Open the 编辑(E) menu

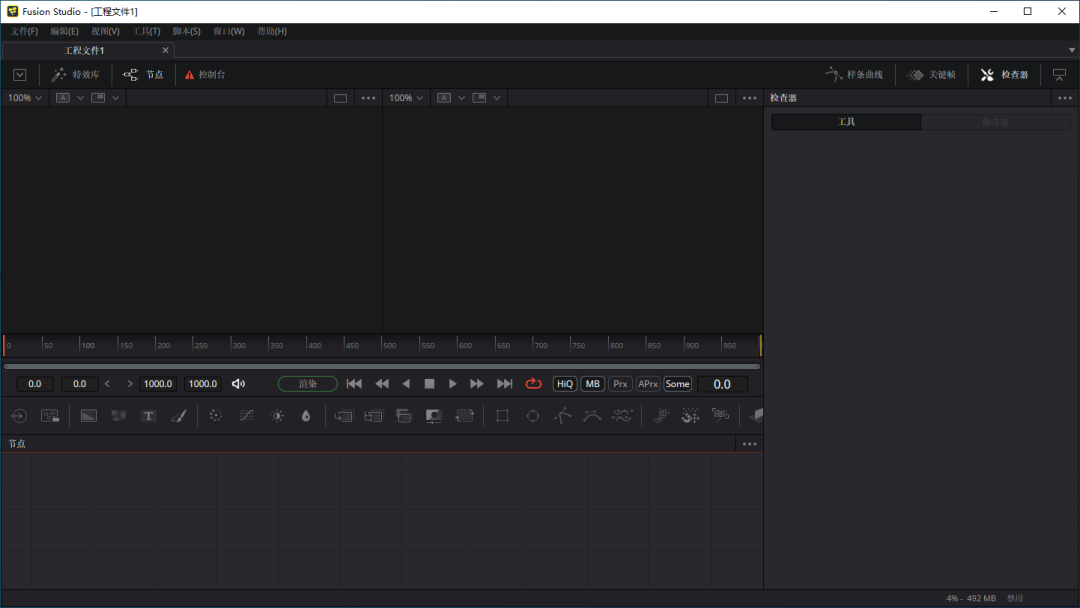click(x=64, y=31)
